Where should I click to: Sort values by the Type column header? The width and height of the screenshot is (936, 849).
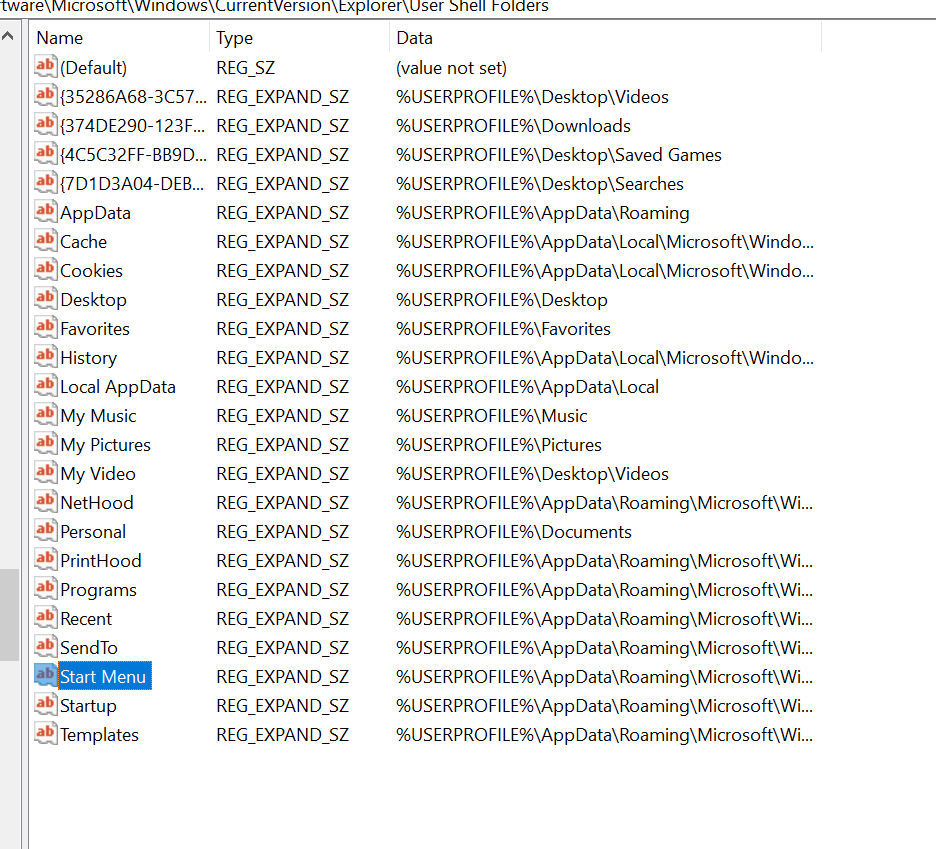[299, 38]
